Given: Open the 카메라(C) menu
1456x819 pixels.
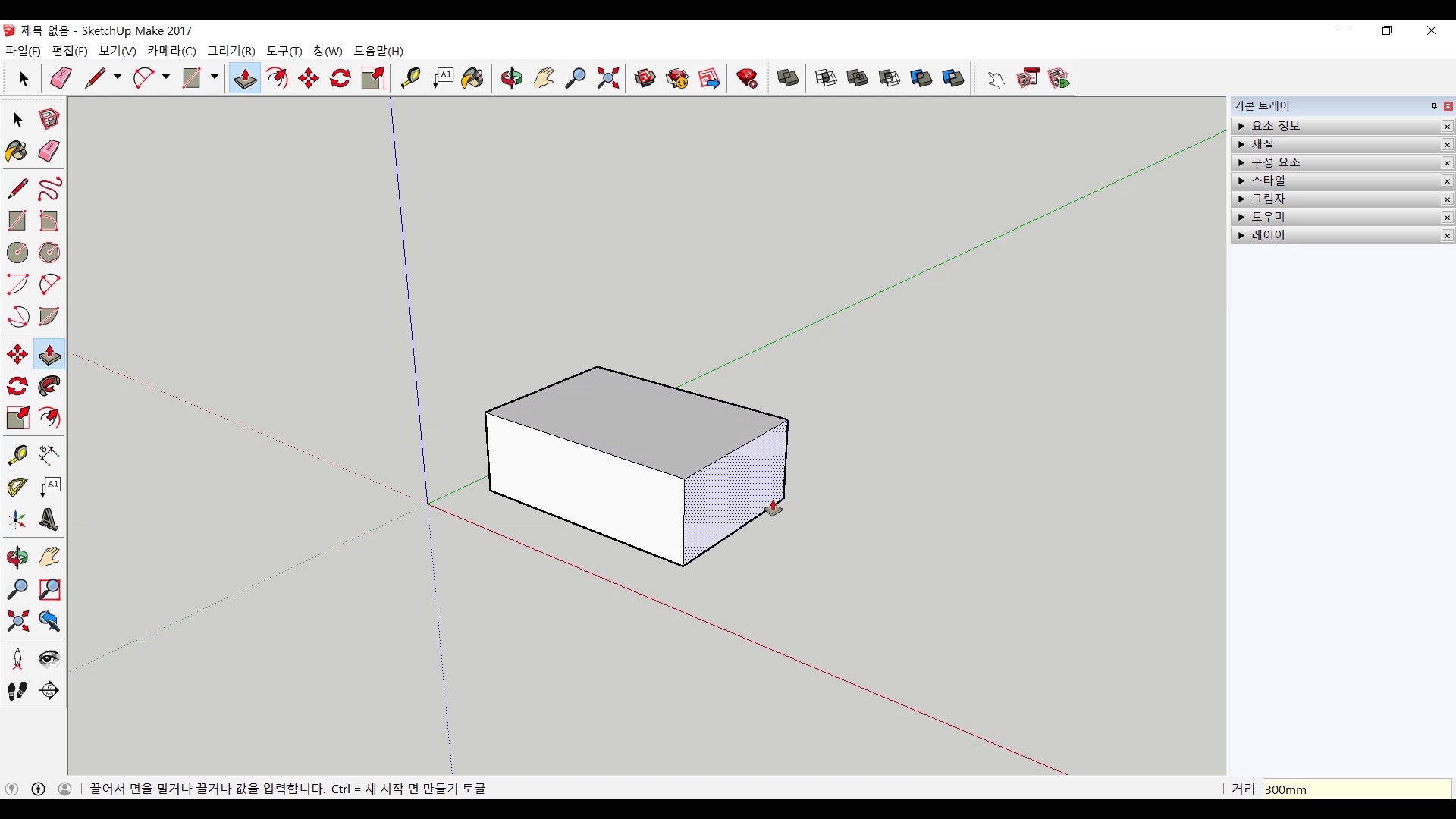Looking at the screenshot, I should coord(171,51).
